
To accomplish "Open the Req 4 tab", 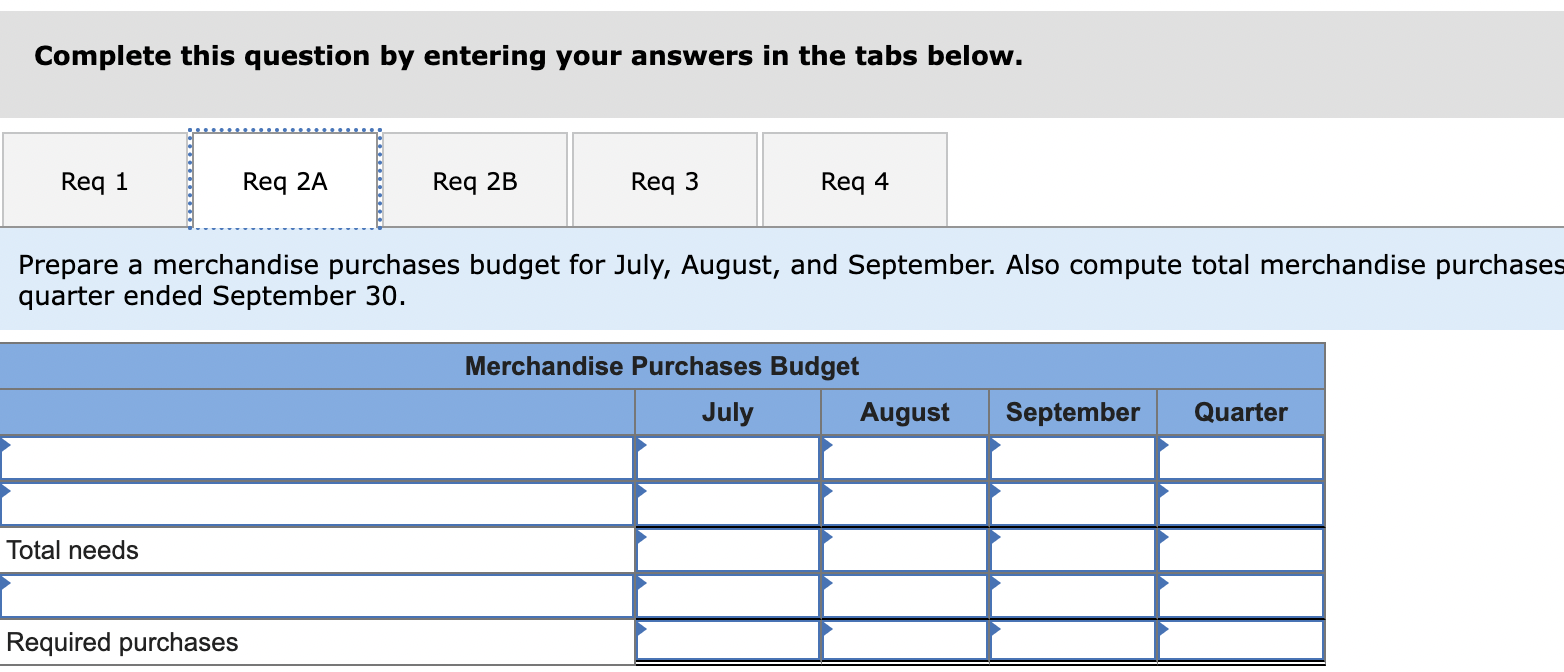I will point(855,181).
